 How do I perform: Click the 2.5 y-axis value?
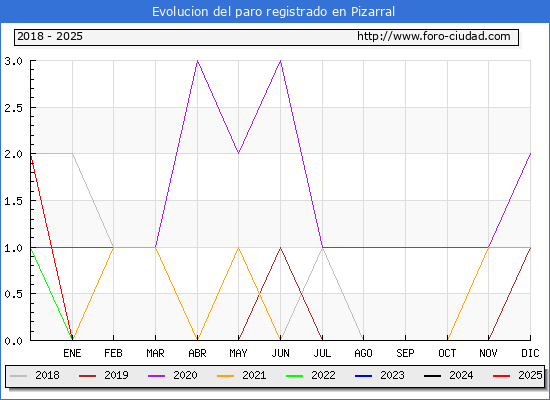click(x=13, y=108)
